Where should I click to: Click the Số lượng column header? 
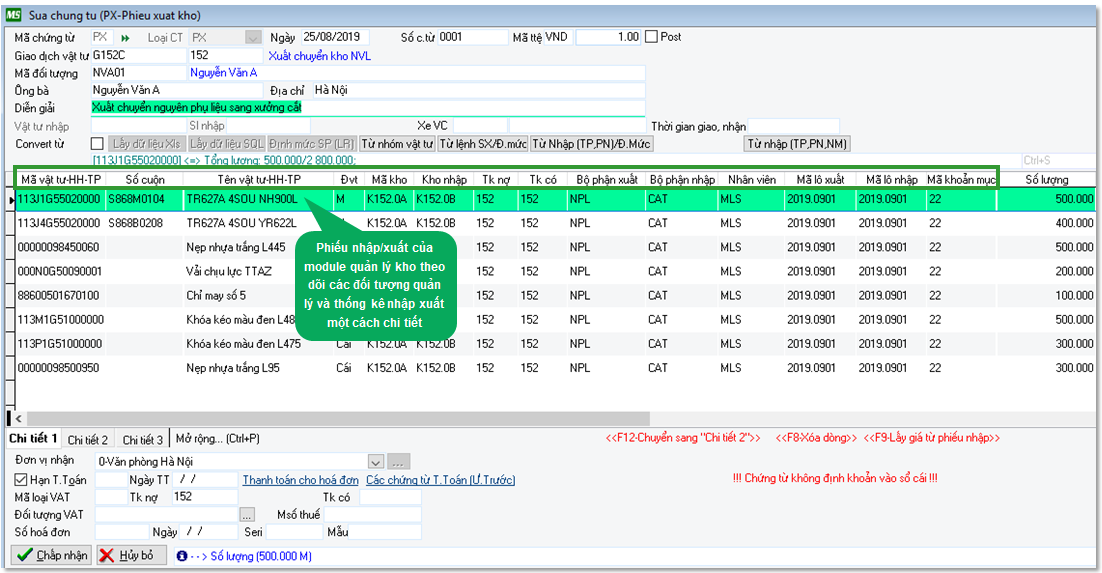(x=1046, y=179)
